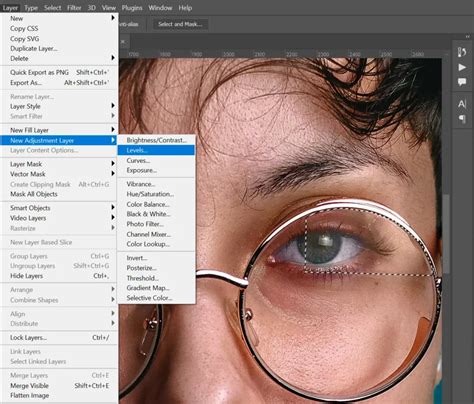This screenshot has width=474, height=404.
Task: Open the Character panel icon
Action: point(462,104)
